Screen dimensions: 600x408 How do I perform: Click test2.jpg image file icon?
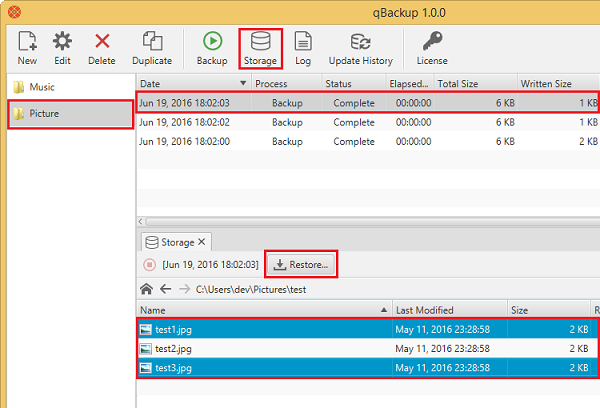(145, 348)
